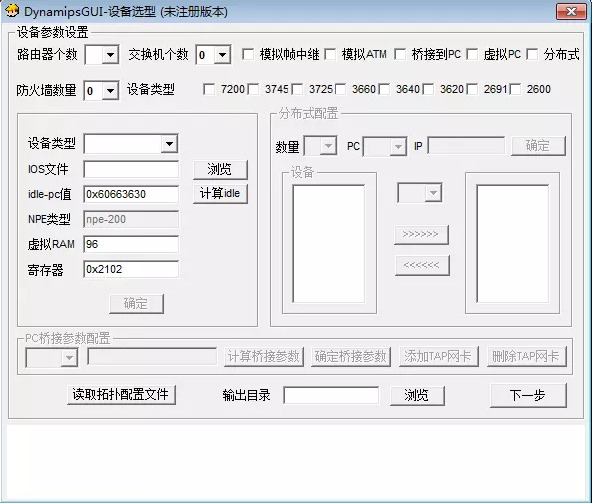Enable the 虚拟PC checkbox

click(x=472, y=54)
